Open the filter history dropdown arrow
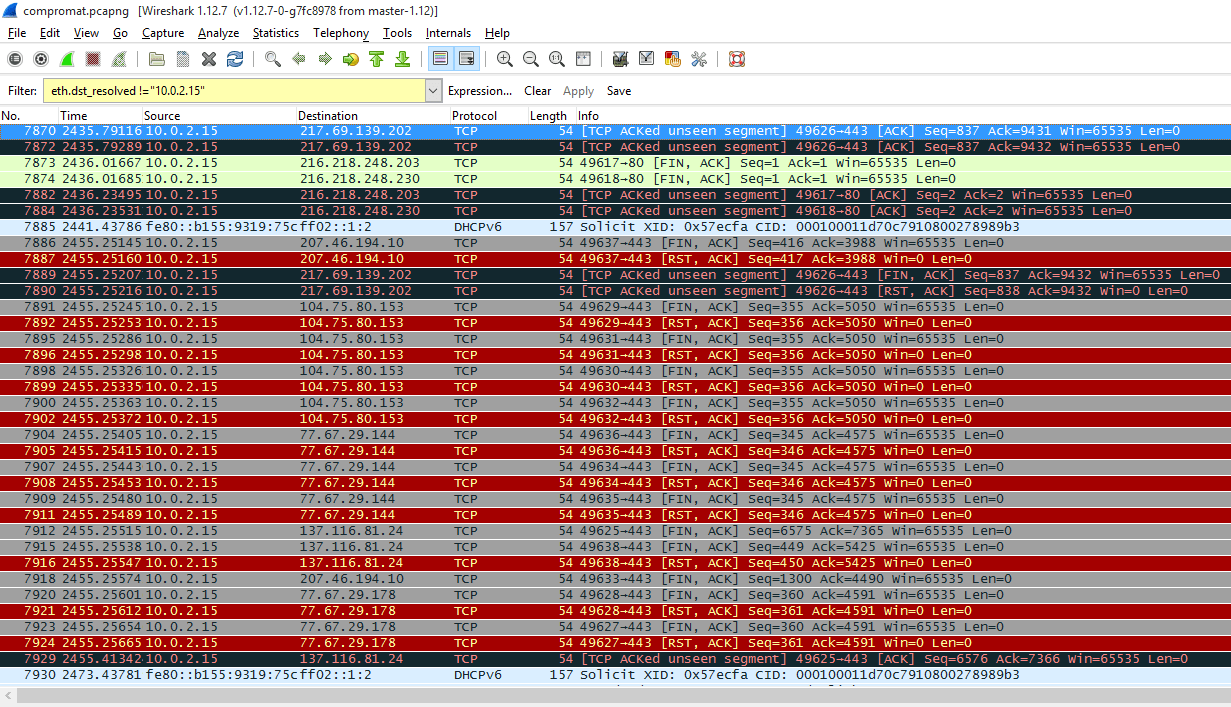1231x707 pixels. tap(433, 91)
